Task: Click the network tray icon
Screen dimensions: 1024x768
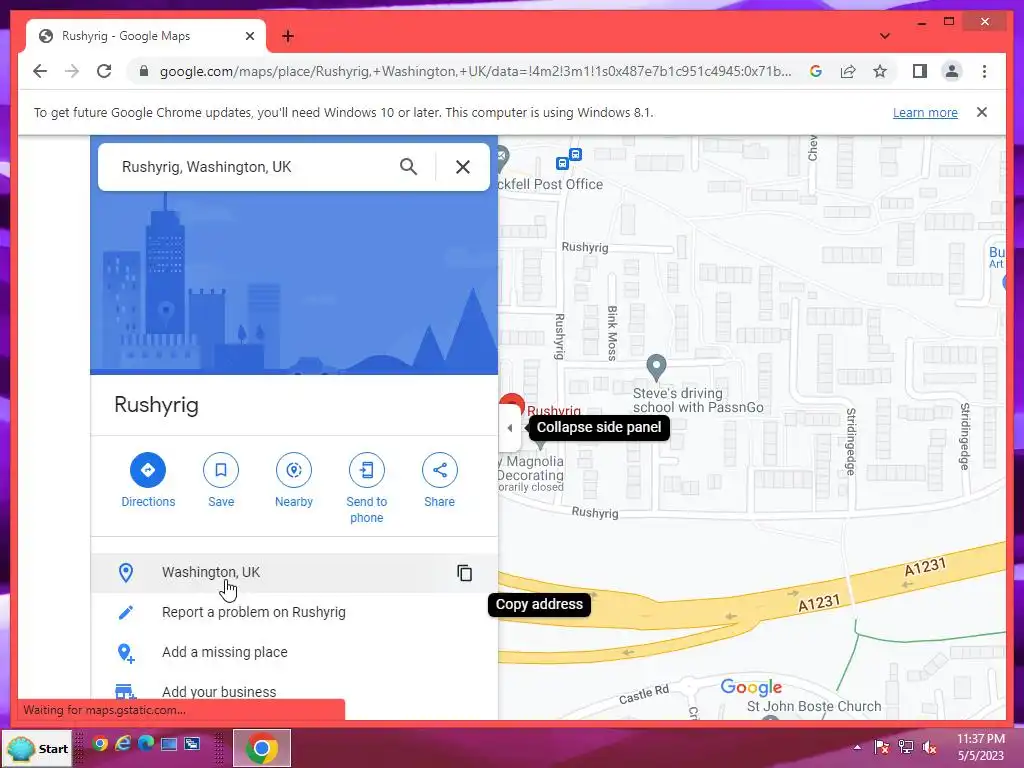Action: [905, 746]
